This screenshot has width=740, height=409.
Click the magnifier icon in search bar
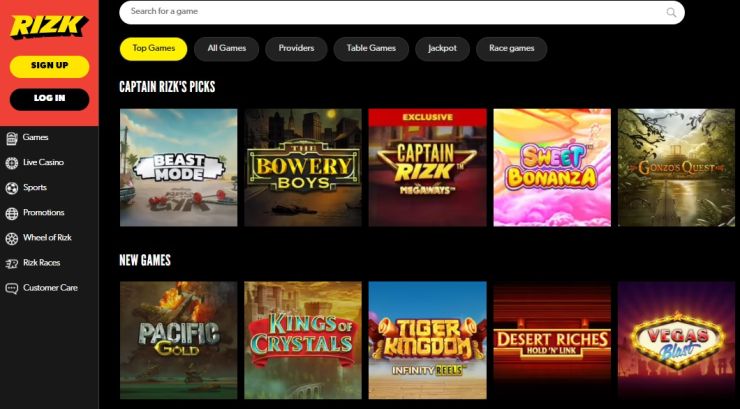(671, 12)
